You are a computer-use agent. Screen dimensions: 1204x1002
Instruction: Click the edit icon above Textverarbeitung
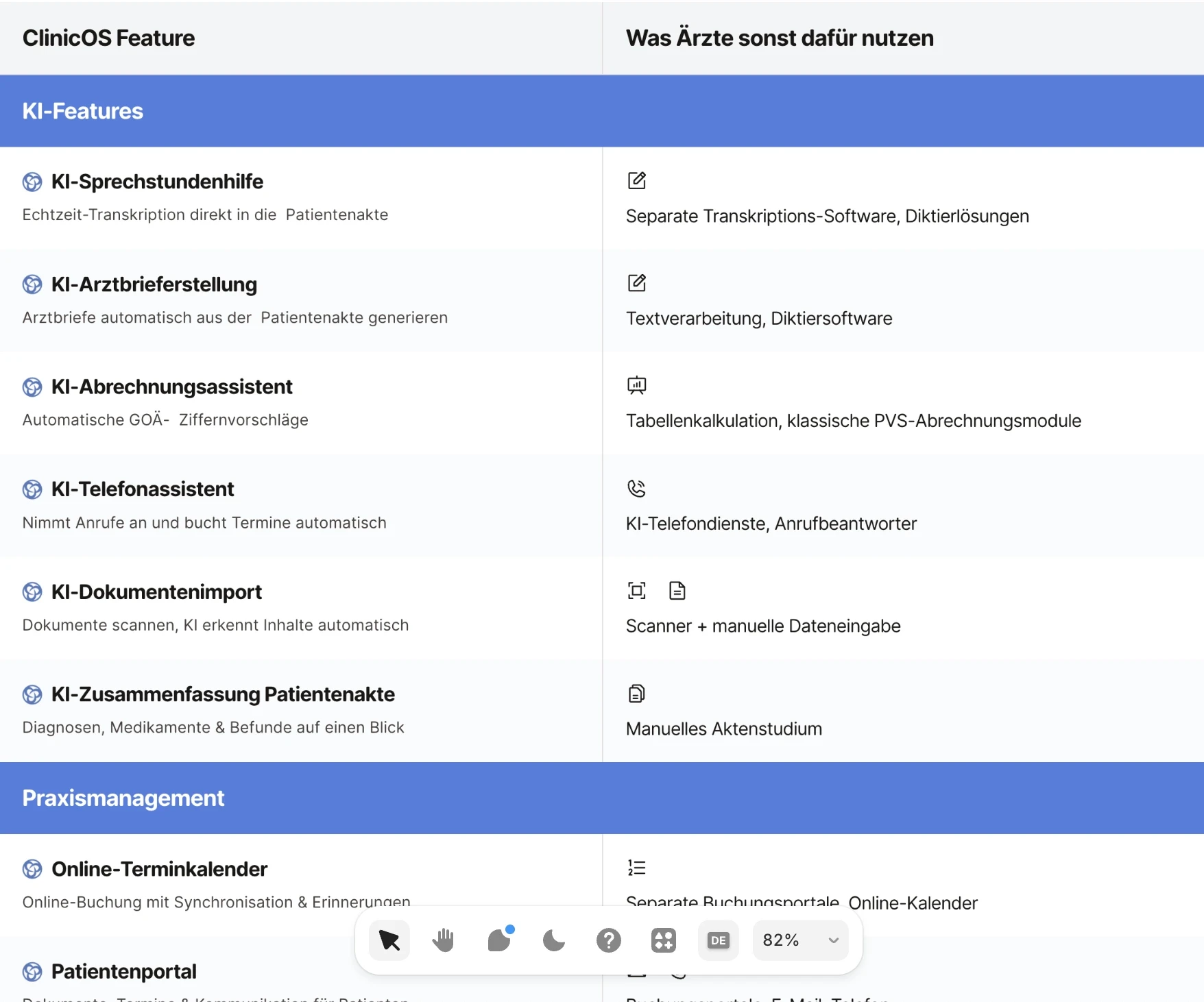pyautogui.click(x=637, y=282)
